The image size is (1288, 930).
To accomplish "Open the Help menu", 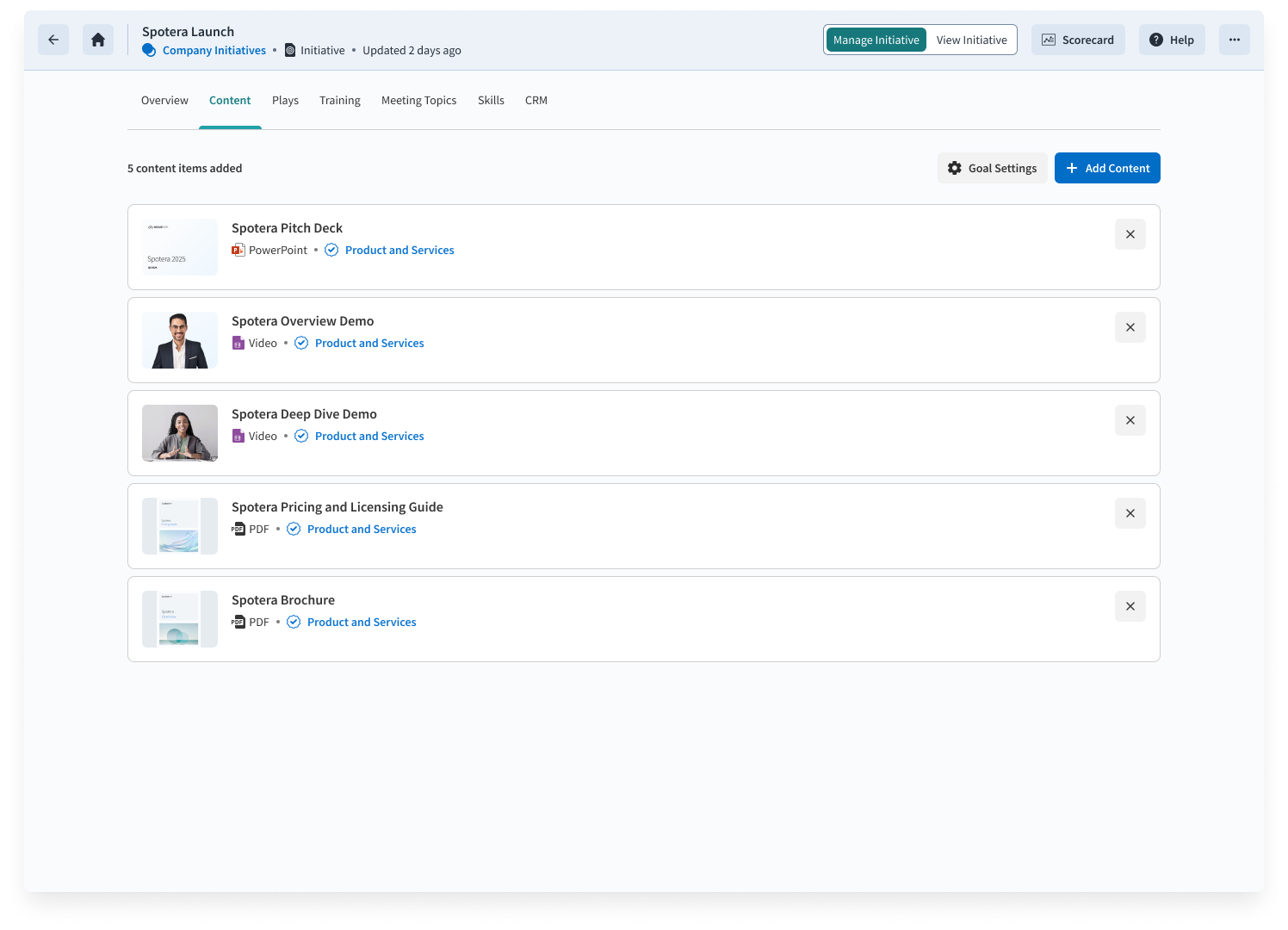I will click(1172, 40).
